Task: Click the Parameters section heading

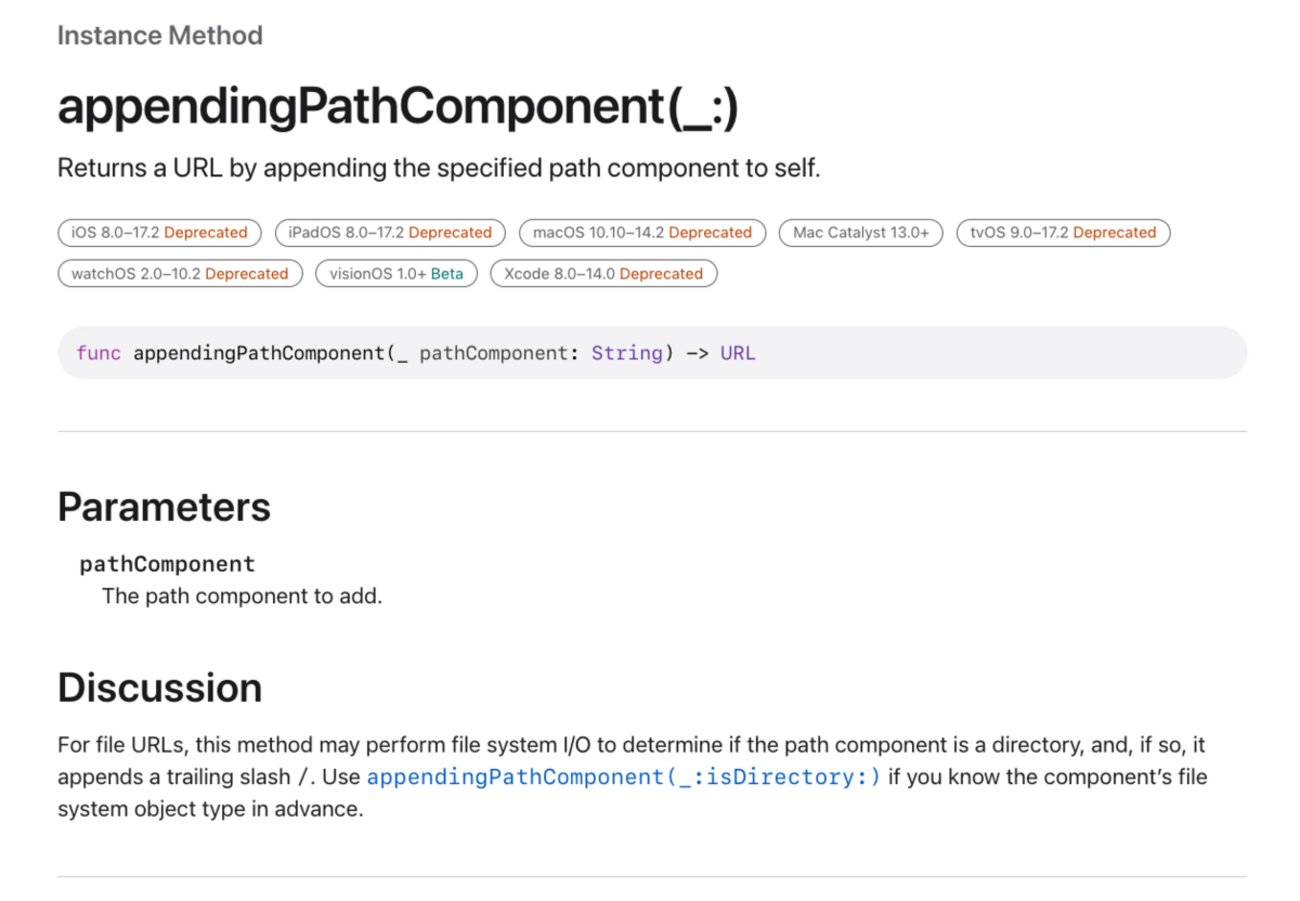Action: coord(164,507)
